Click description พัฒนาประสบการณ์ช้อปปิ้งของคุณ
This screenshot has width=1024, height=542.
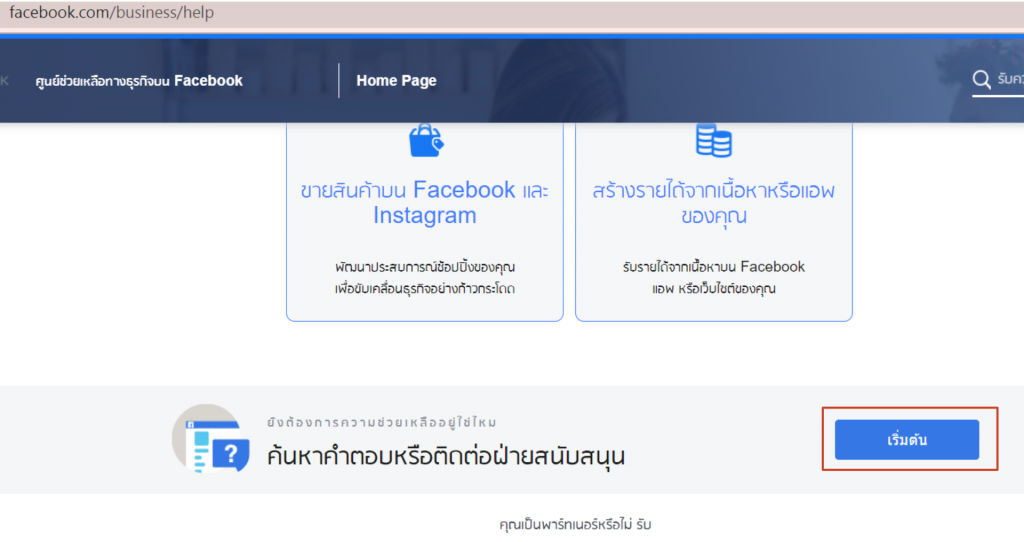coord(425,266)
